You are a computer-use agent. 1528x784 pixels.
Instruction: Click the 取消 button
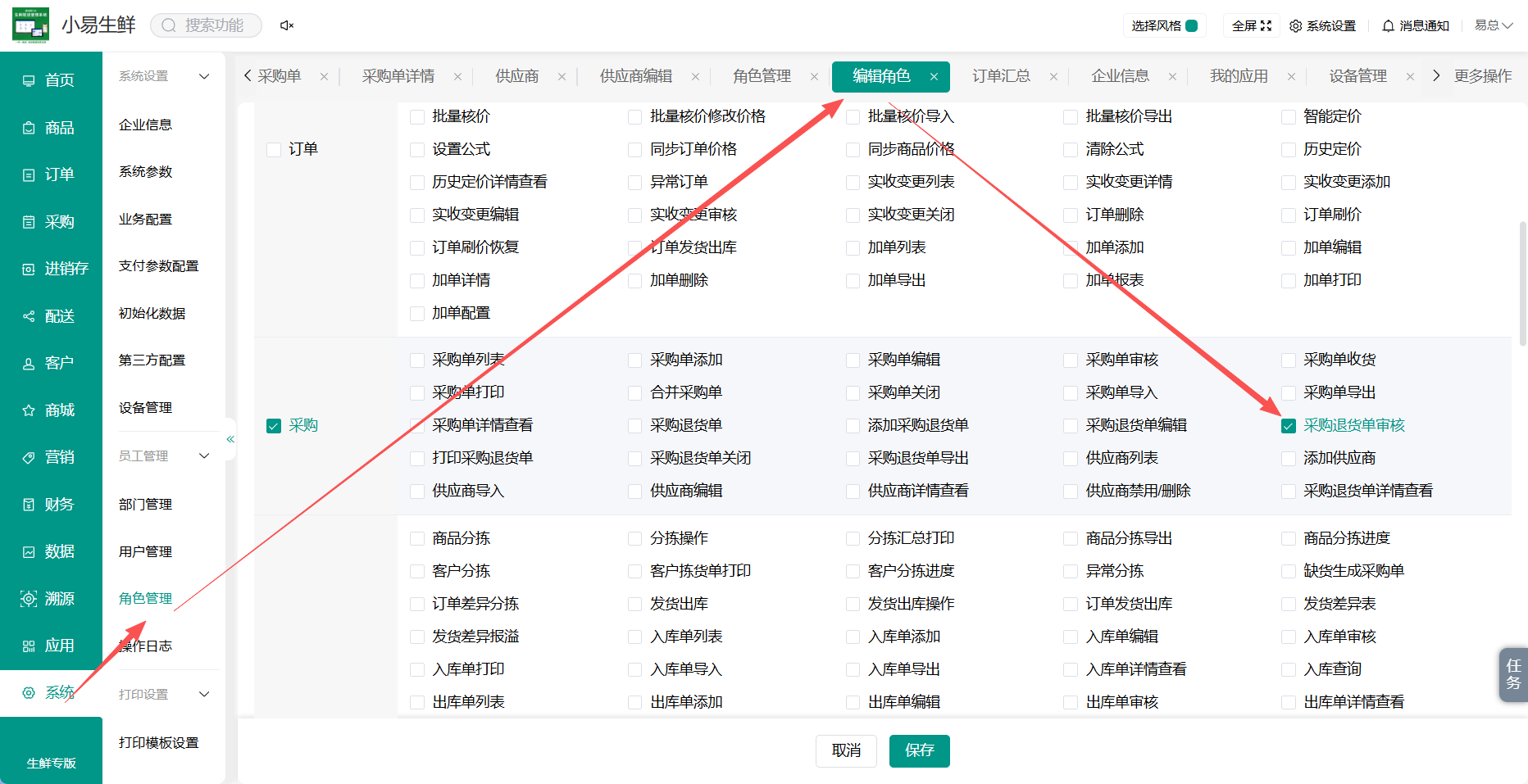(x=846, y=750)
